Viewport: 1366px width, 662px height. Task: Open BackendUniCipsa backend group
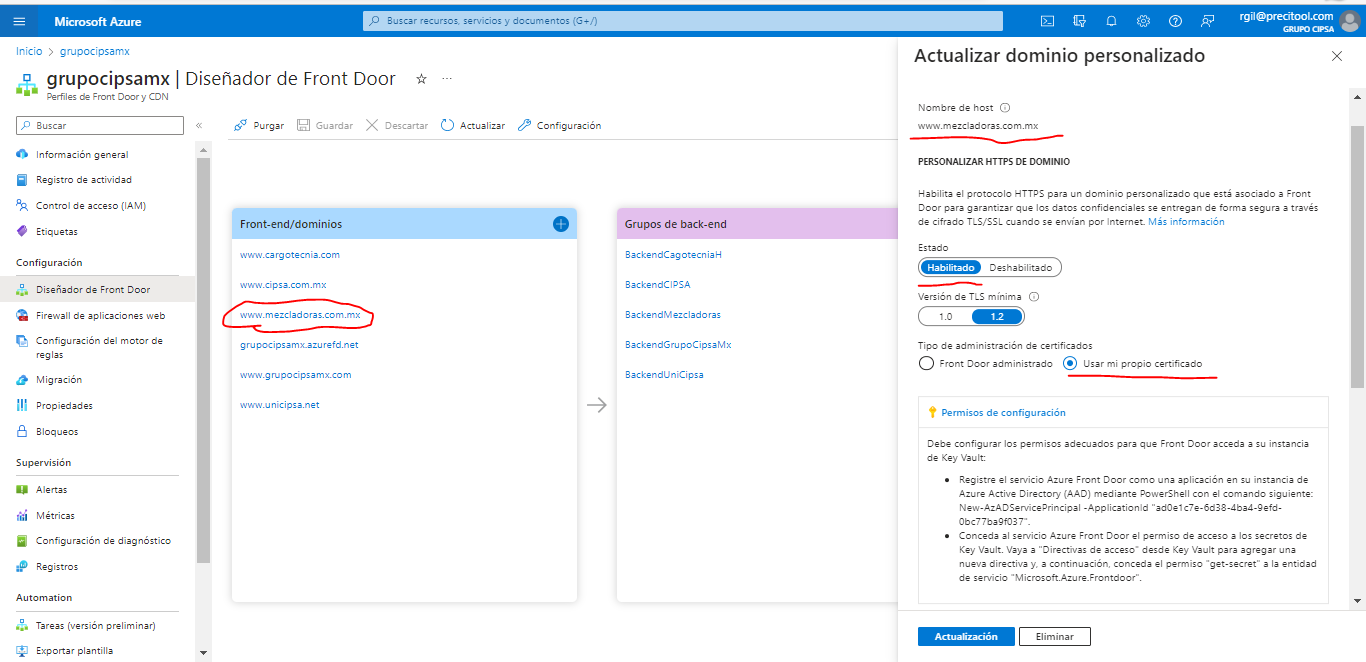pyautogui.click(x=664, y=375)
